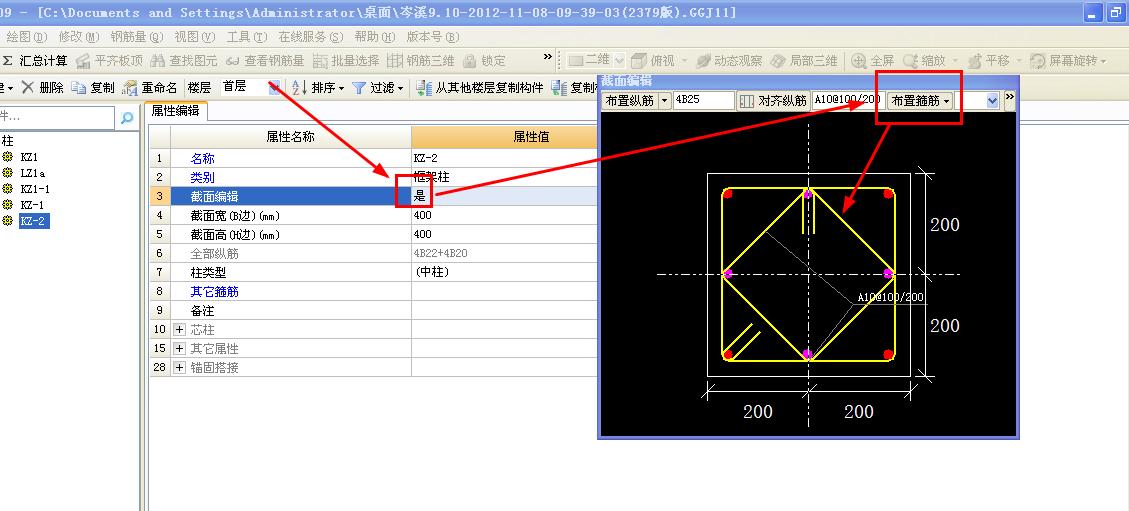Switch to 俯视 top view
This screenshot has width=1129, height=511.
(652, 61)
